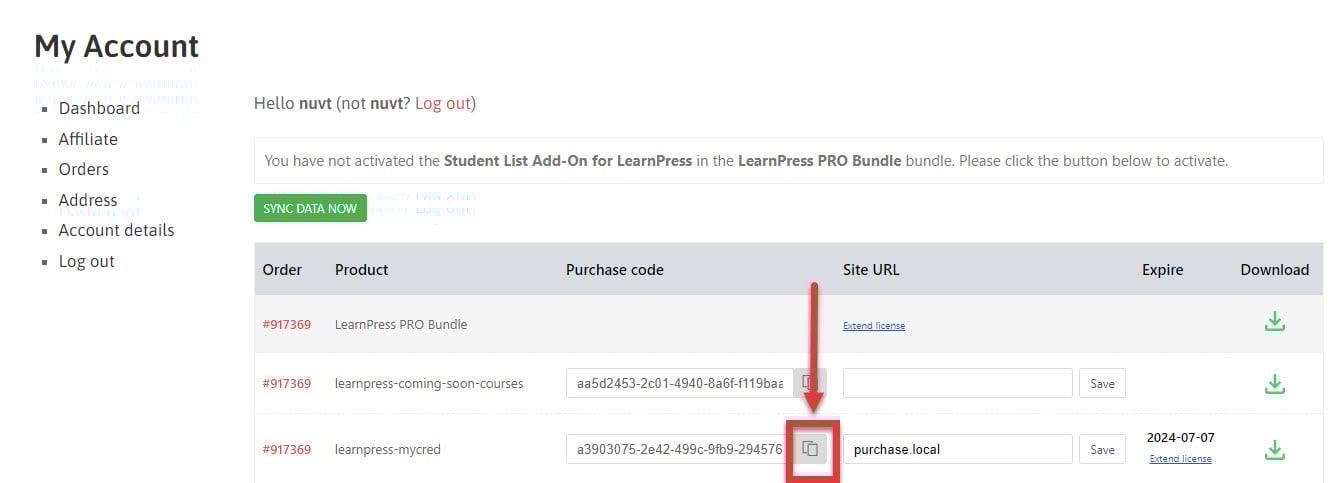Copy the learnpress-mycred purchase code
Viewport: 1343px width, 483px height.
(x=811, y=449)
